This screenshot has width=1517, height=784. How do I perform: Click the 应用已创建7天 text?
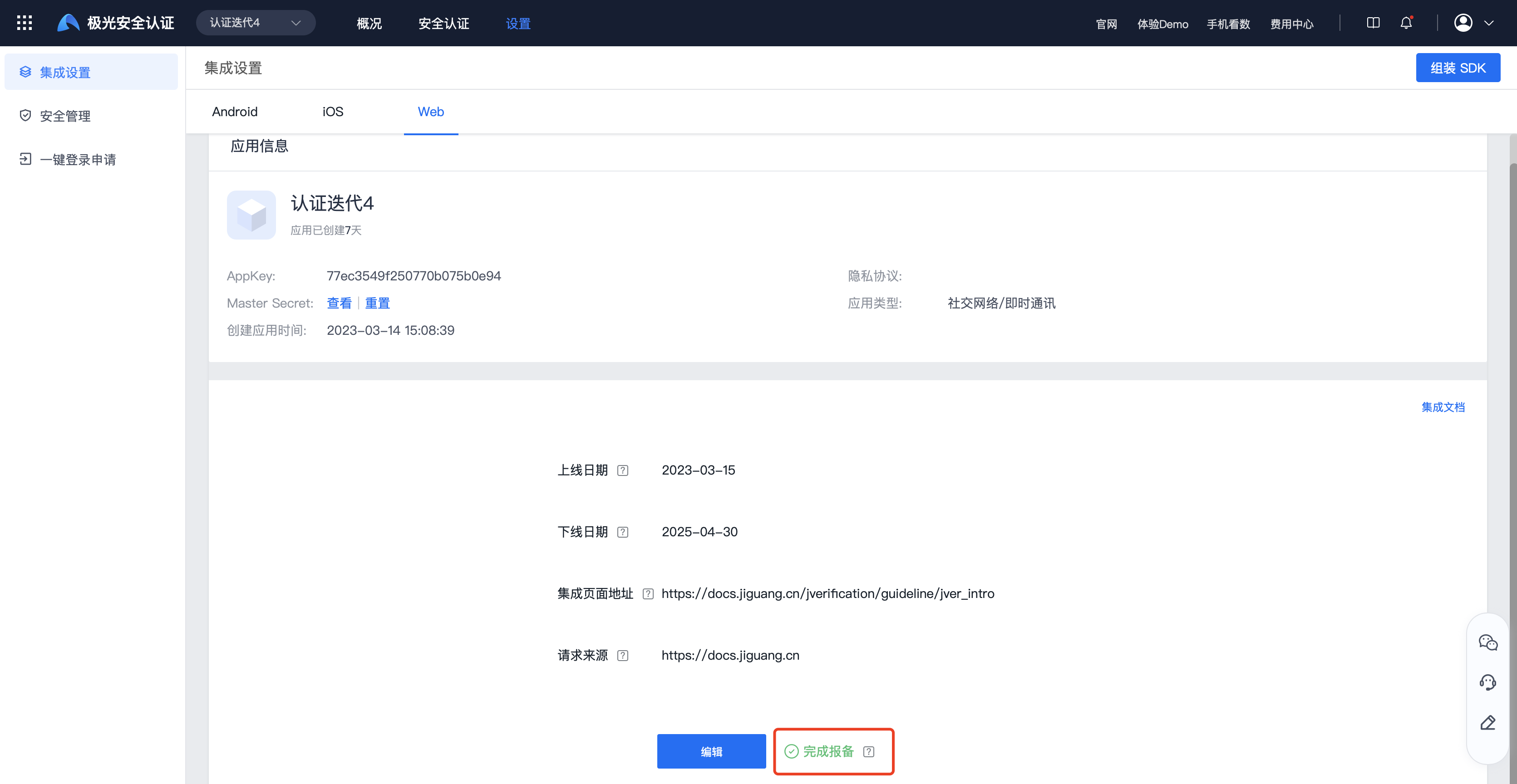(x=325, y=230)
